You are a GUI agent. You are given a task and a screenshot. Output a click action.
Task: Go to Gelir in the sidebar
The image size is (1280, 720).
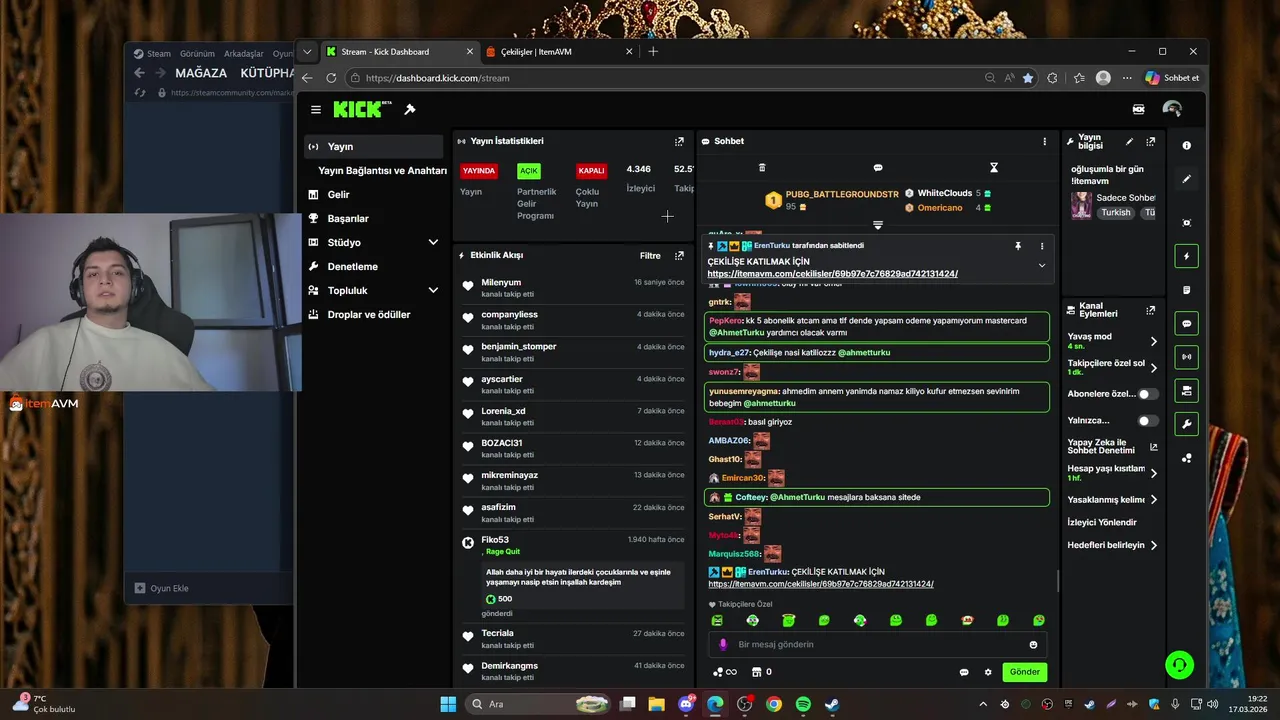coord(374,194)
